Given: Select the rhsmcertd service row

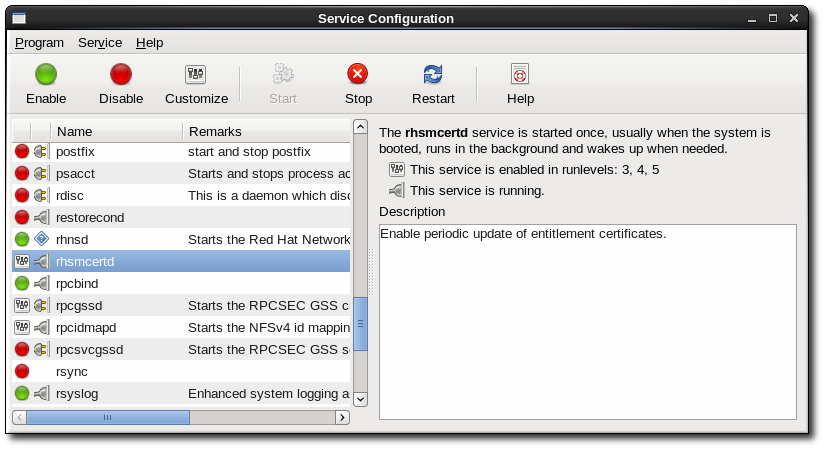Looking at the screenshot, I should click(181, 261).
